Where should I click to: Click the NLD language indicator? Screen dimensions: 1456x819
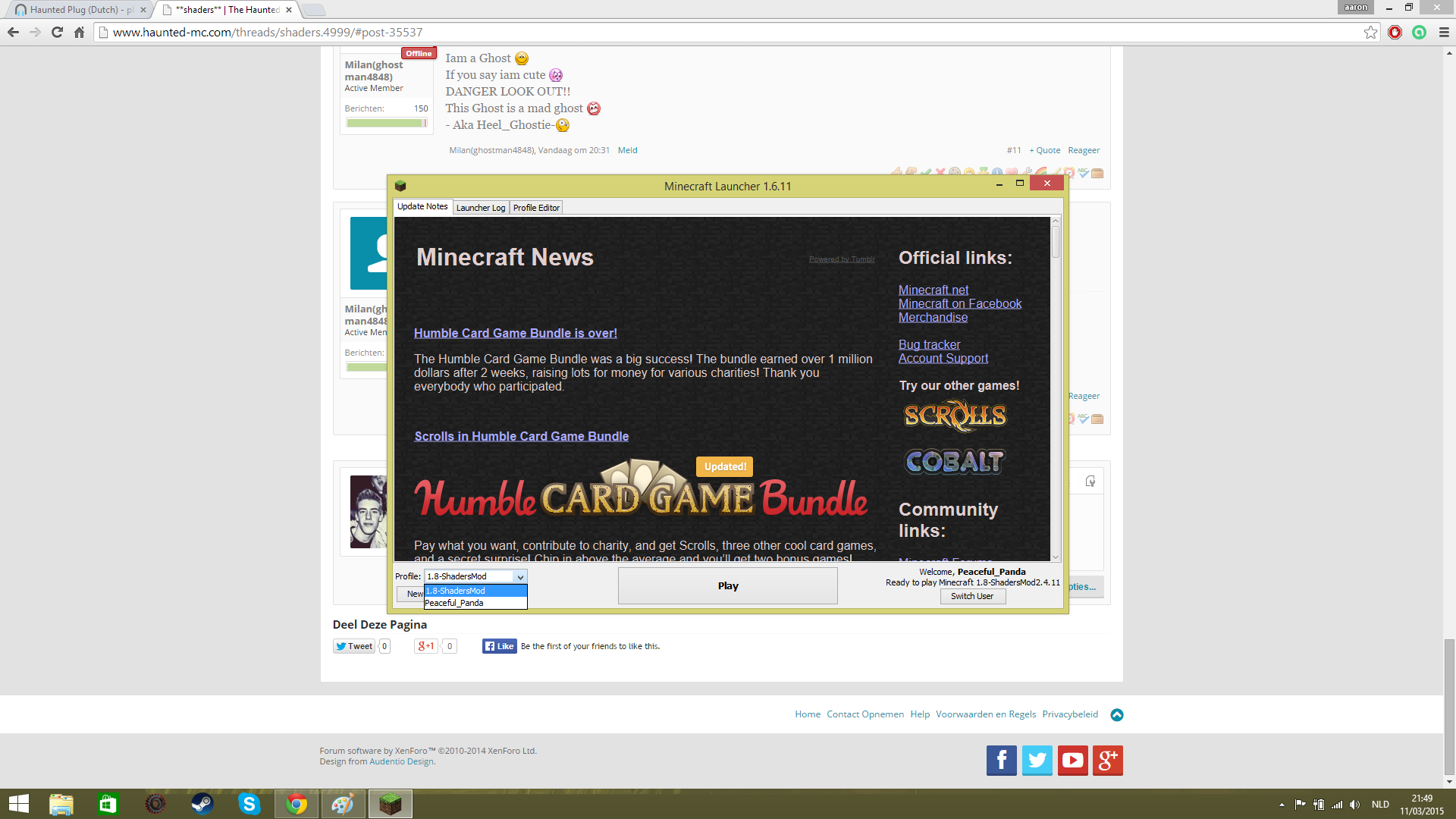coord(1380,805)
